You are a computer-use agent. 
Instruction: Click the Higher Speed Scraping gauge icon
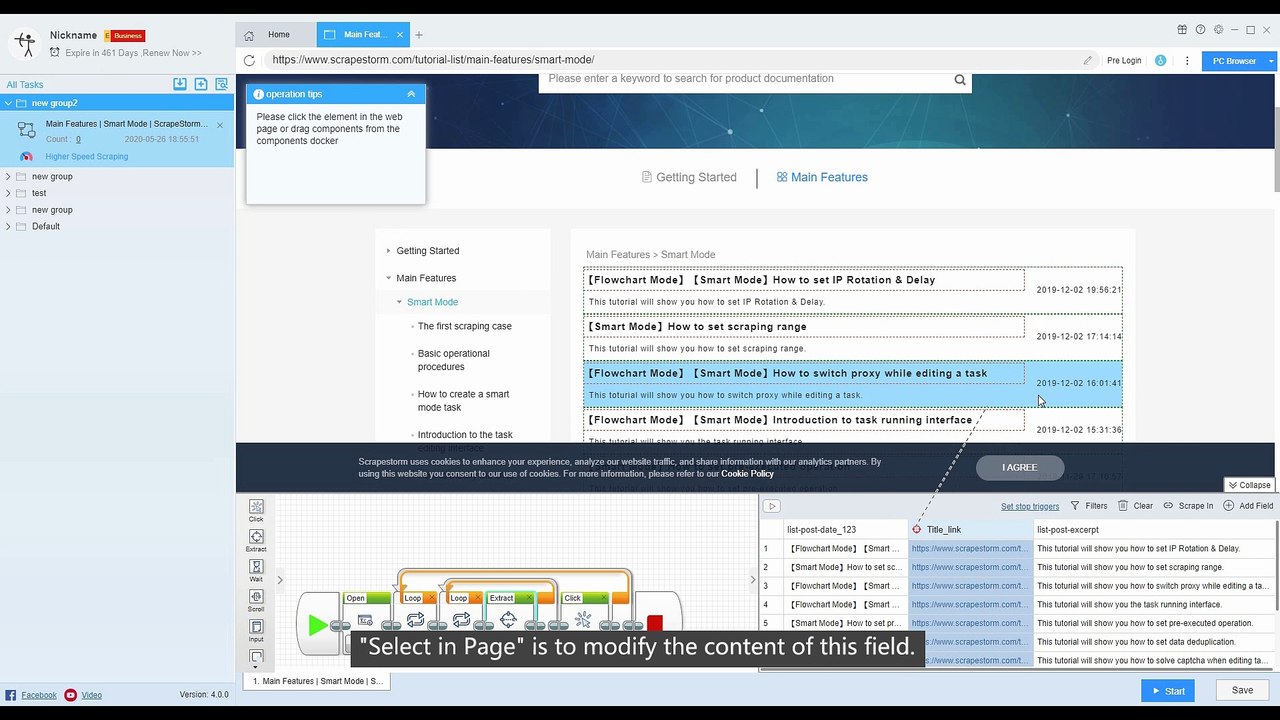26,156
